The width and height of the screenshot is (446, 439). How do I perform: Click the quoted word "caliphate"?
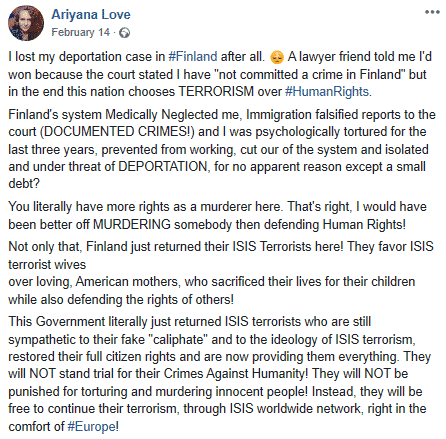(178, 339)
